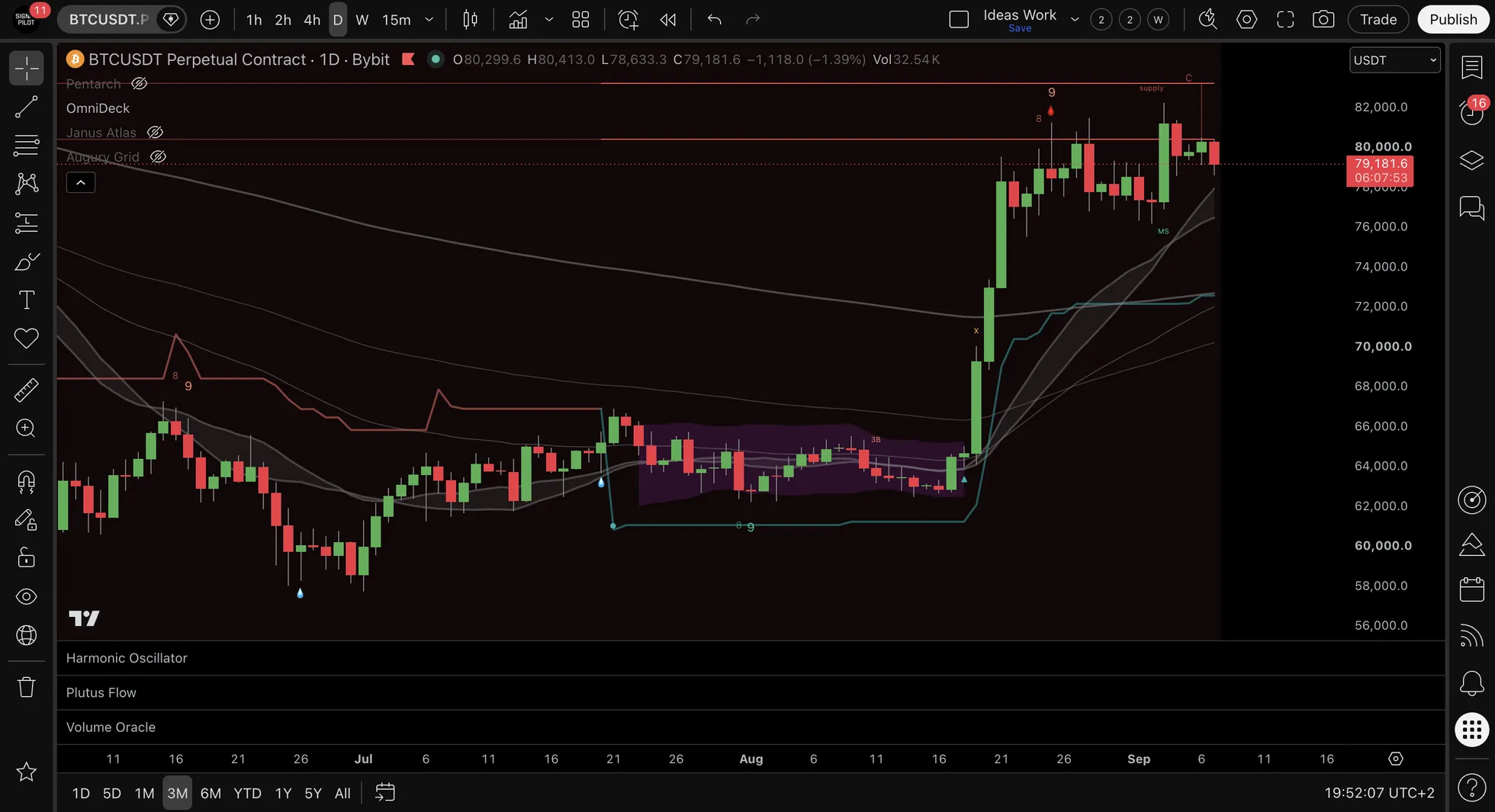Show the hidden Janus Atlas indicator

155,133
